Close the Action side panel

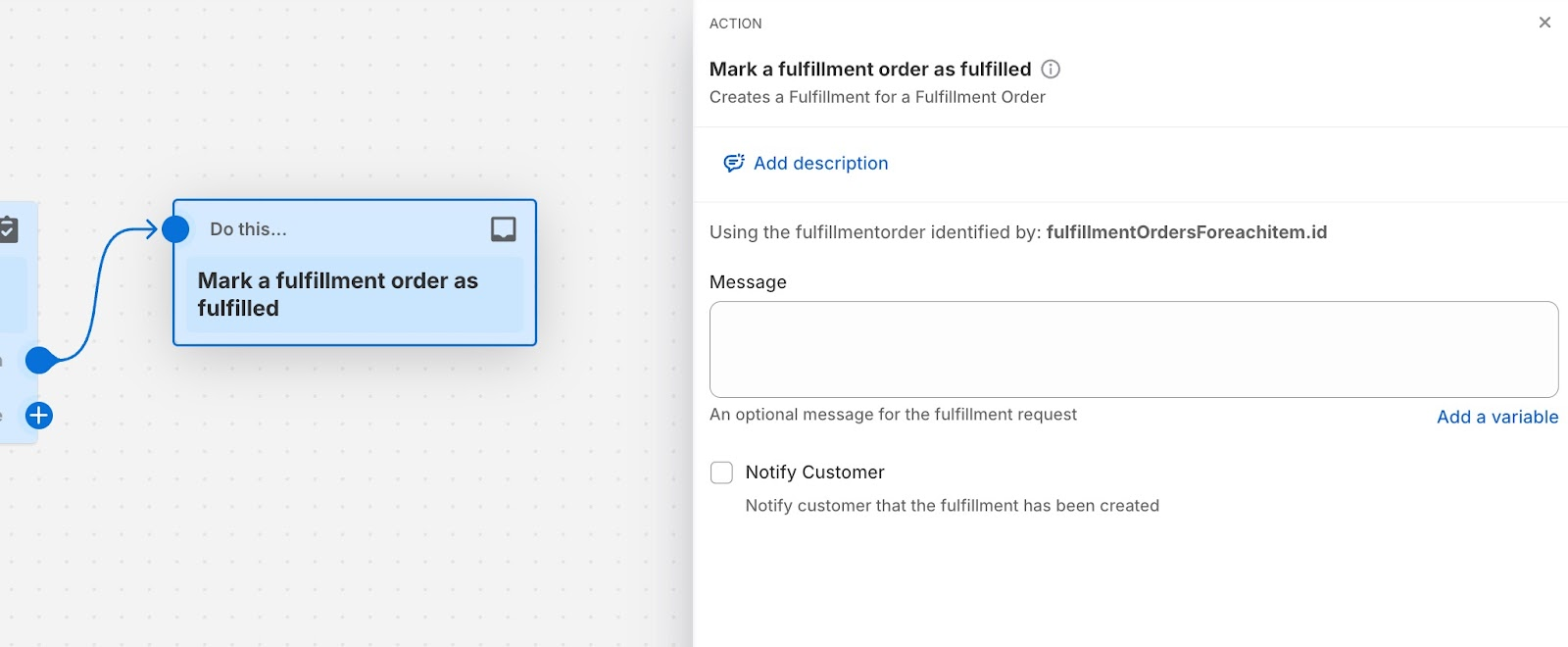click(x=1544, y=23)
